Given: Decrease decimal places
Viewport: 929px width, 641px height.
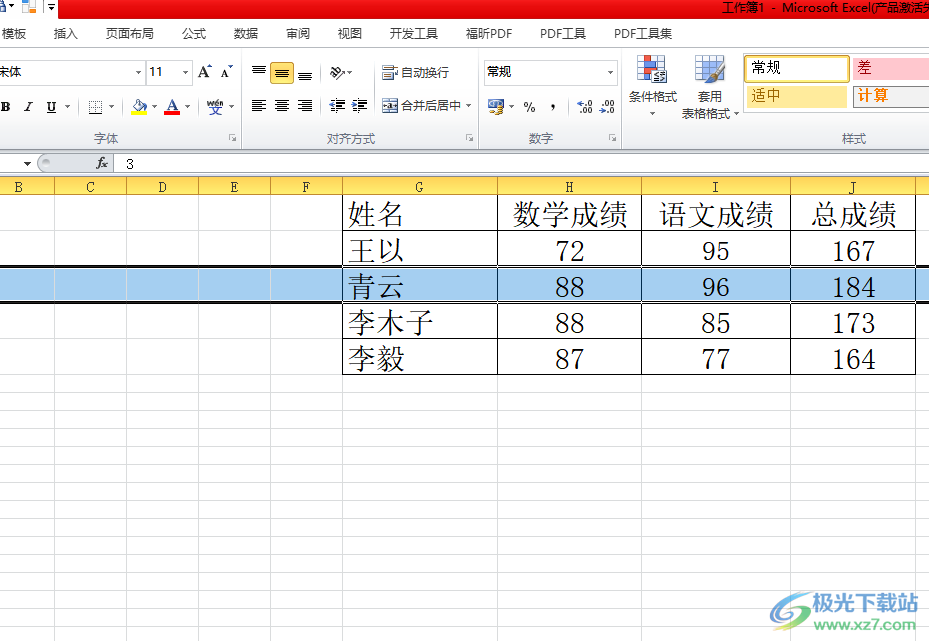Looking at the screenshot, I should click(x=607, y=107).
